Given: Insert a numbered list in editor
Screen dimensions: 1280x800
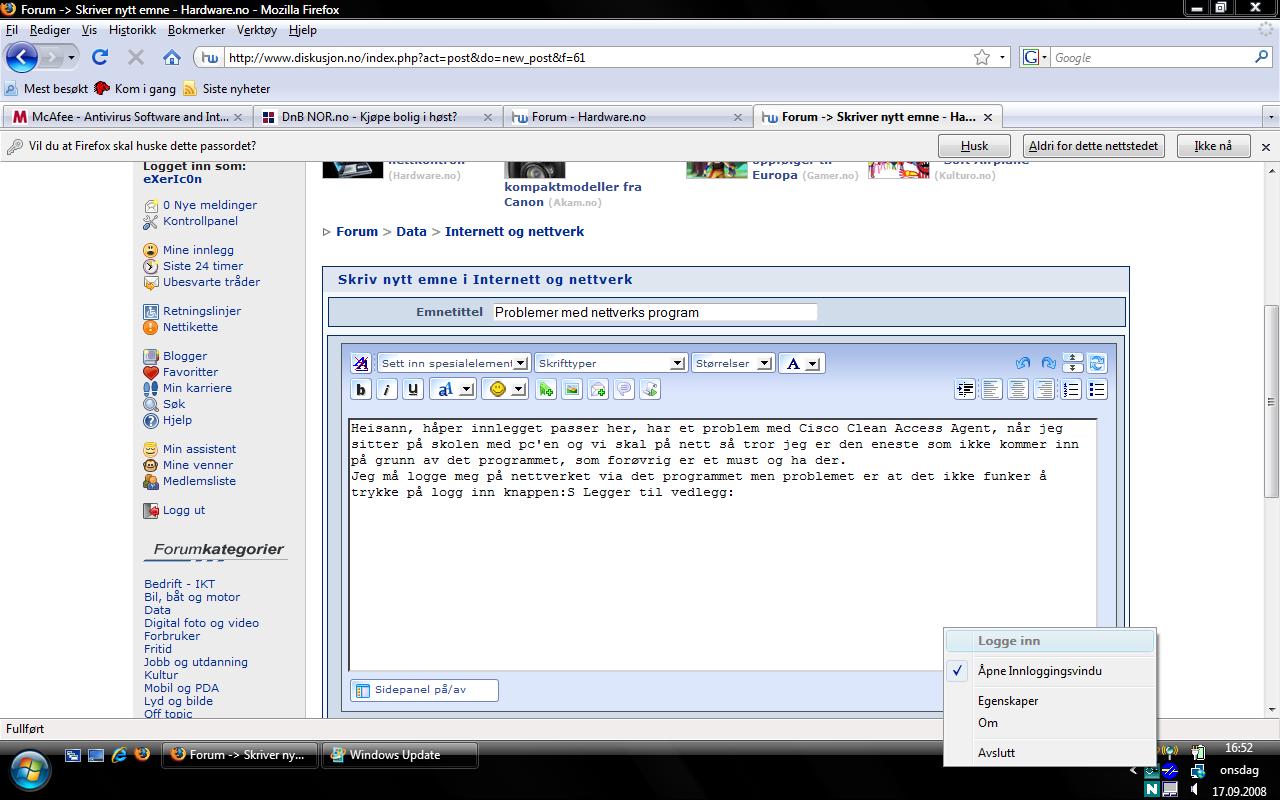Looking at the screenshot, I should pyautogui.click(x=1071, y=390).
